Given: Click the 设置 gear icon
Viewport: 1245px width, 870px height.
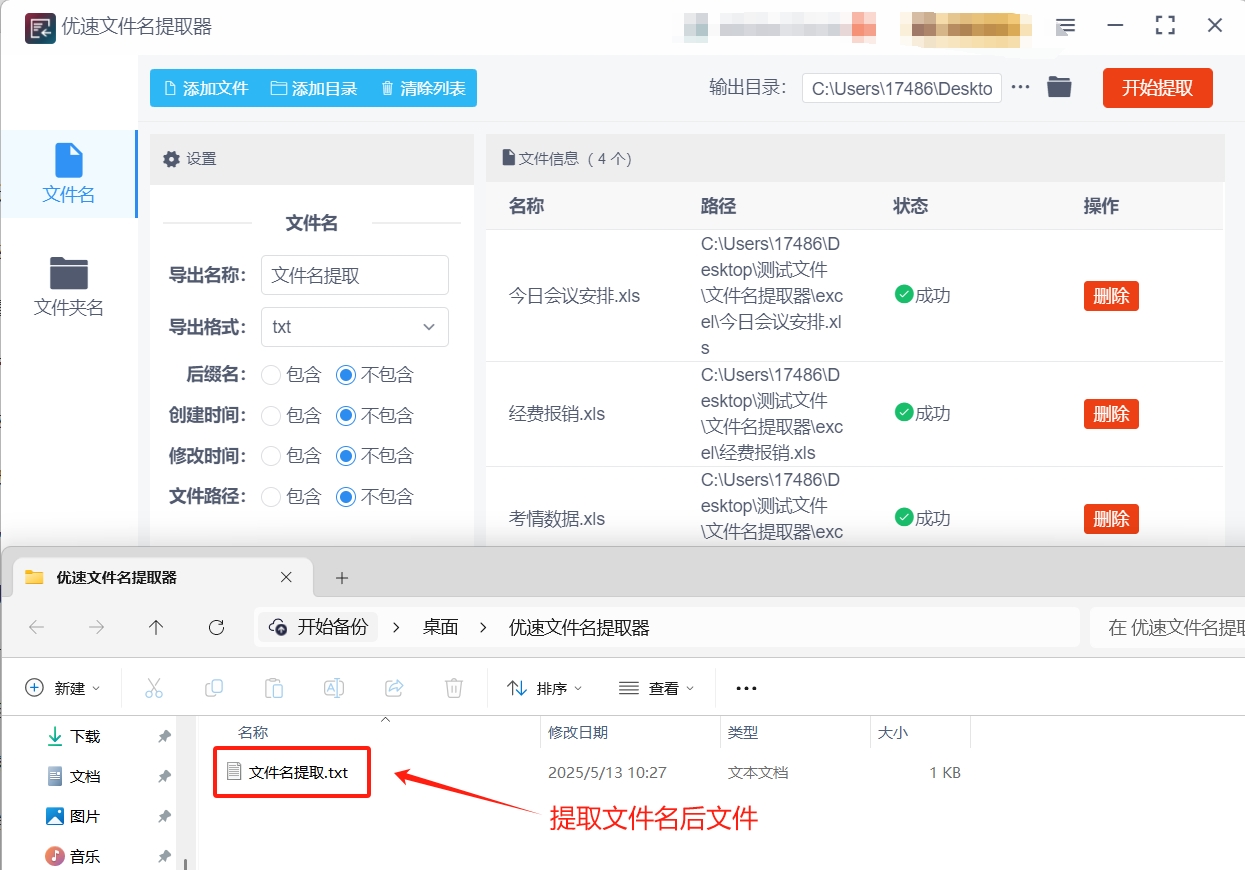Looking at the screenshot, I should (x=171, y=159).
